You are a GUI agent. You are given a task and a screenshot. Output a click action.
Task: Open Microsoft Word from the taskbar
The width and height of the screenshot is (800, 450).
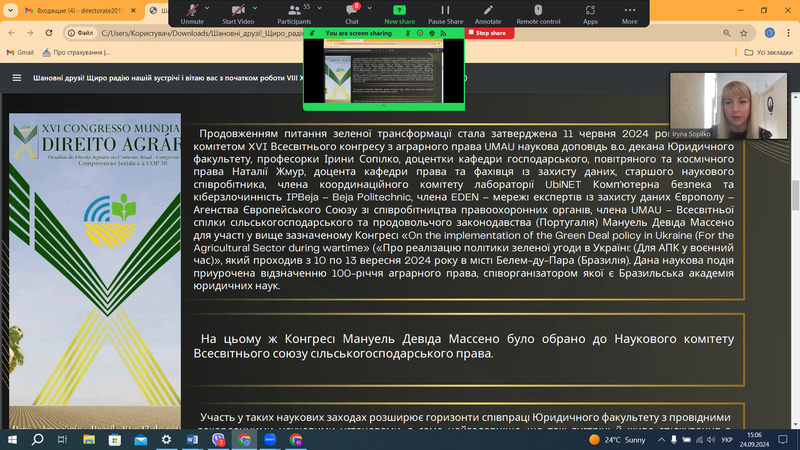tap(193, 439)
